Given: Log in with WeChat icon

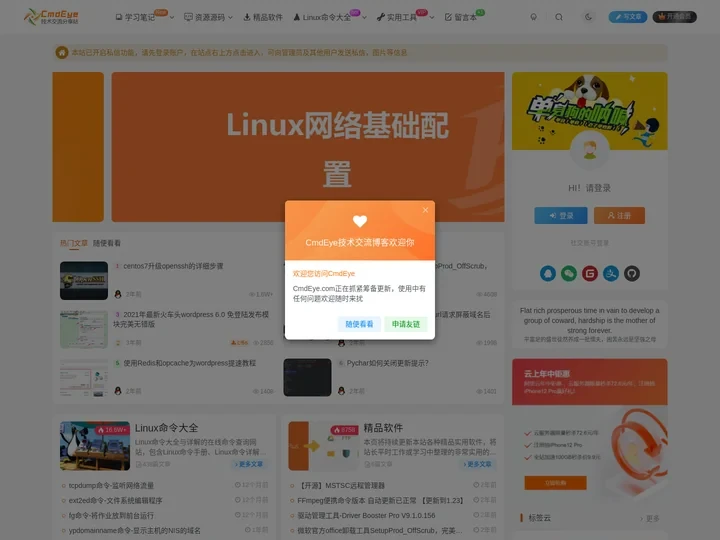Looking at the screenshot, I should point(569,274).
